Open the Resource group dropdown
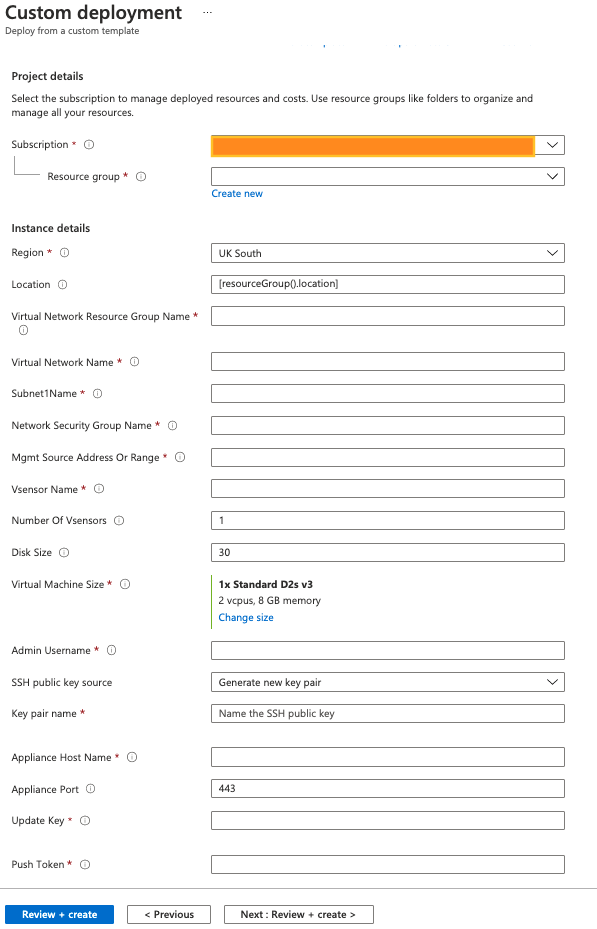597x929 pixels. [x=388, y=177]
